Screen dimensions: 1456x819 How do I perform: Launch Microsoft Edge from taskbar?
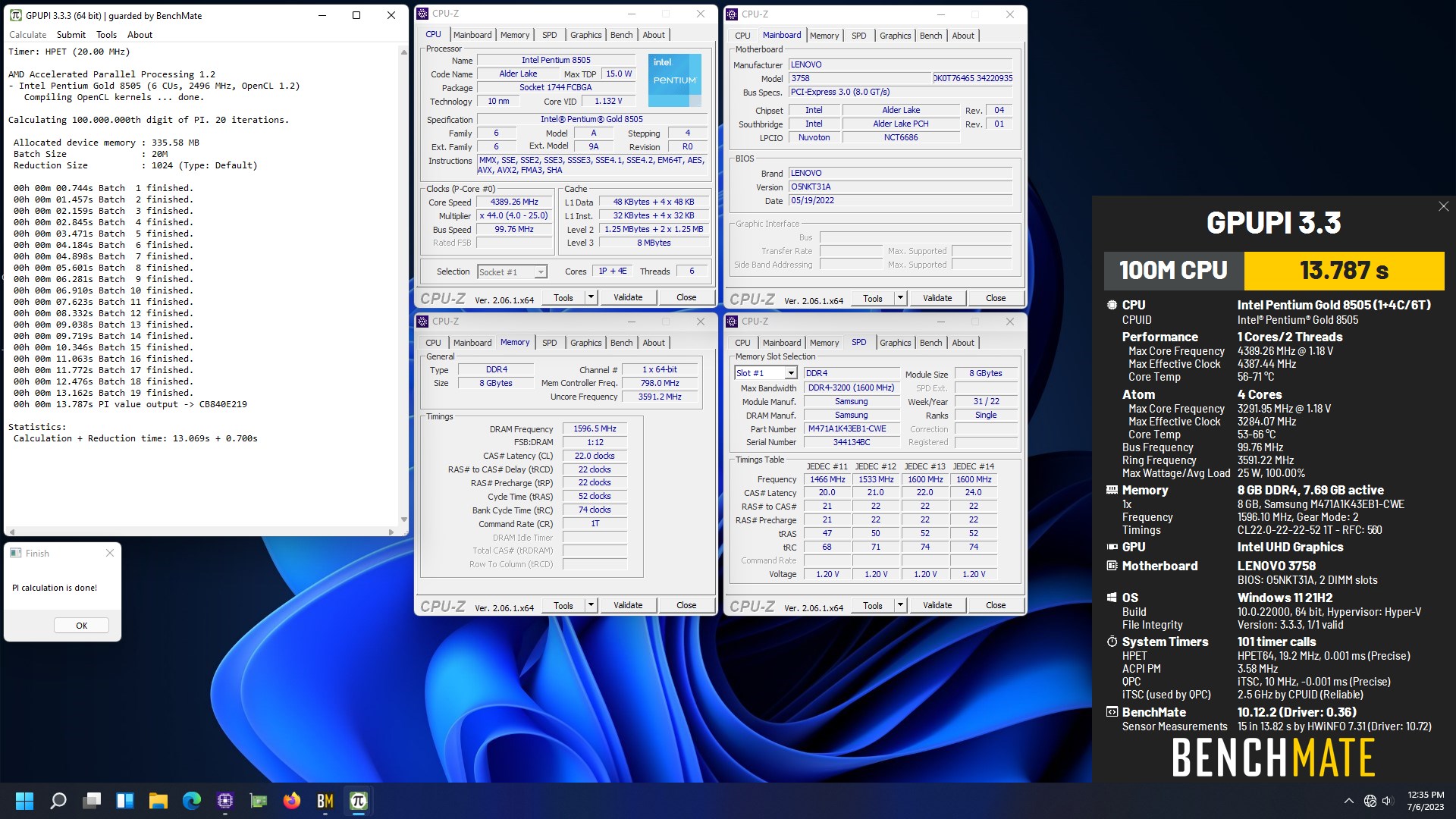192,801
